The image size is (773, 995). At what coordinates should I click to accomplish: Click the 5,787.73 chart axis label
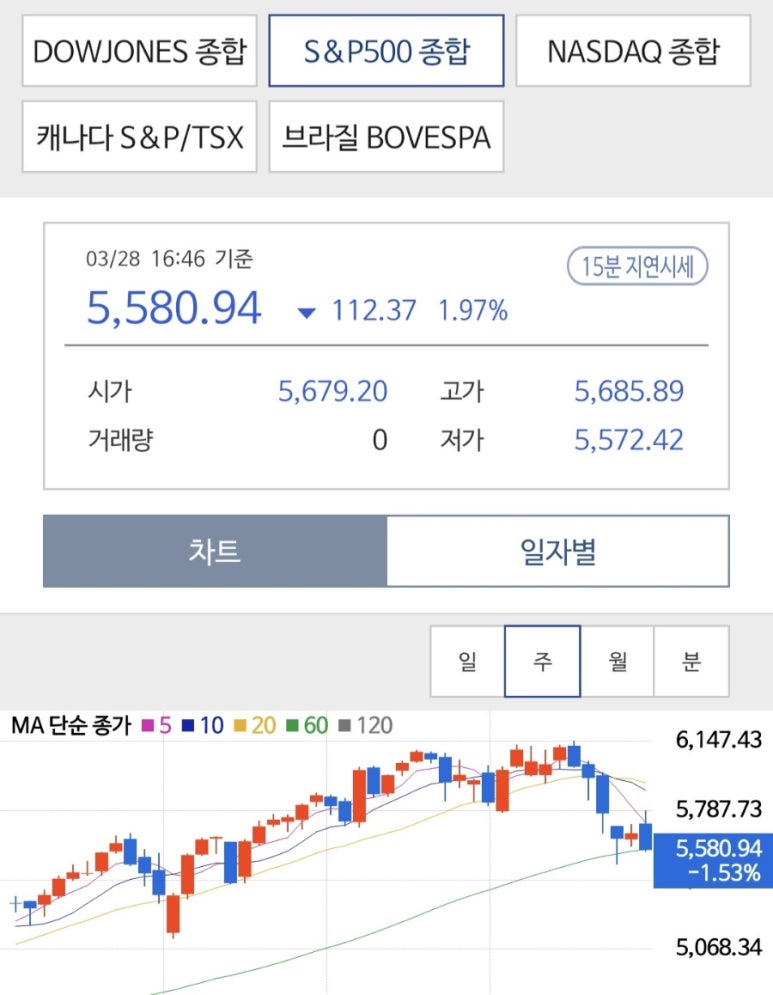click(718, 809)
